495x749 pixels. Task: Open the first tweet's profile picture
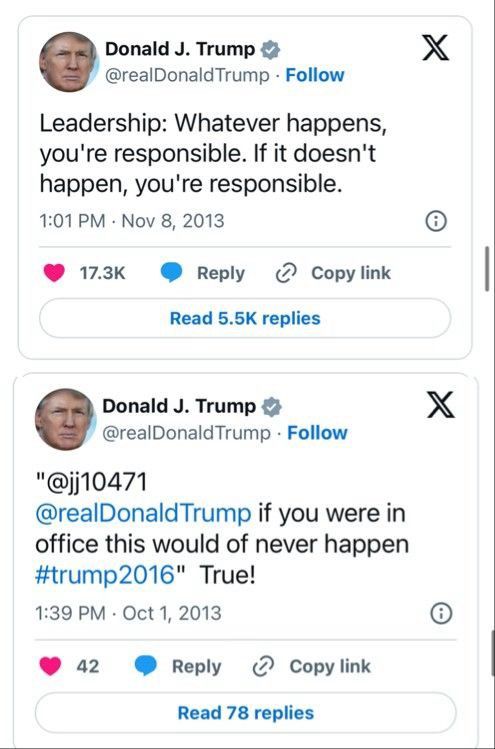point(69,62)
